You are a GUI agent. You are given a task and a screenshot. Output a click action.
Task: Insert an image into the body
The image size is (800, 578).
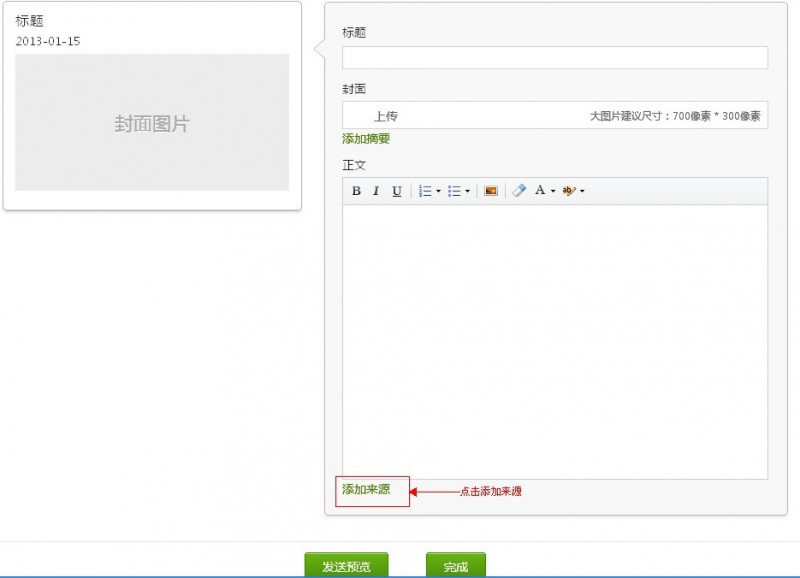pos(491,191)
